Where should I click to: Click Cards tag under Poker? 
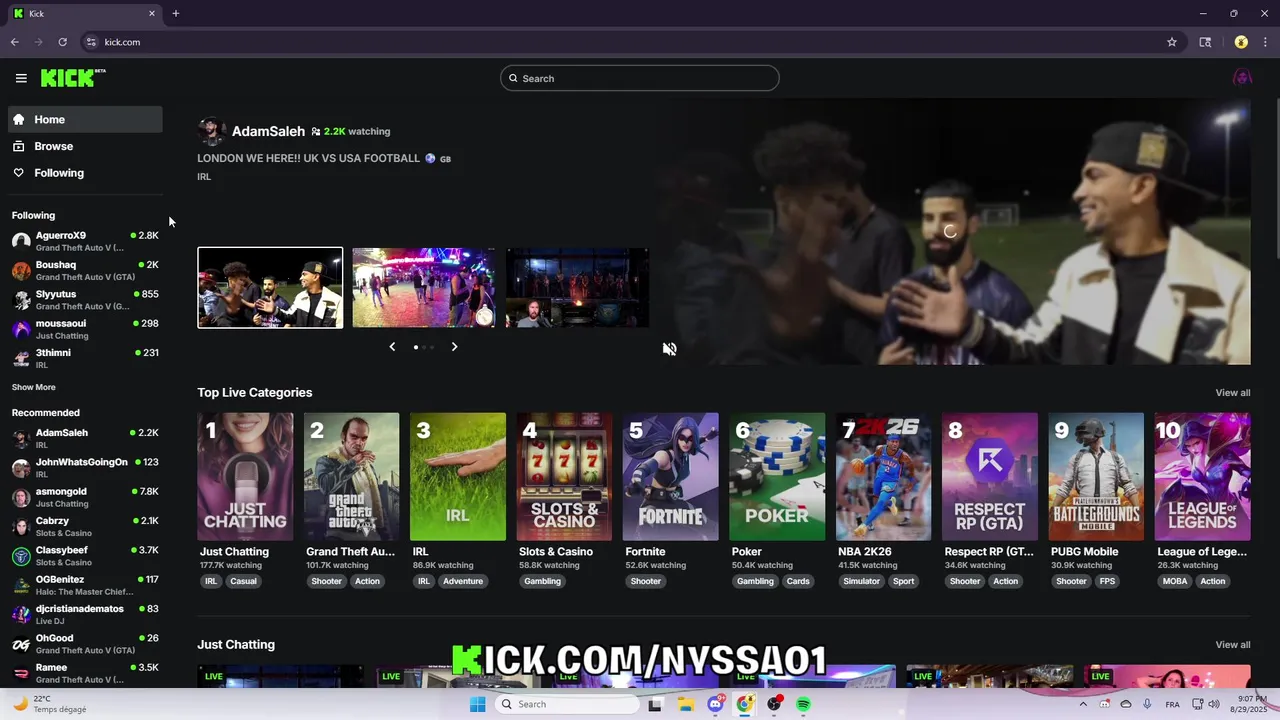pos(798,581)
